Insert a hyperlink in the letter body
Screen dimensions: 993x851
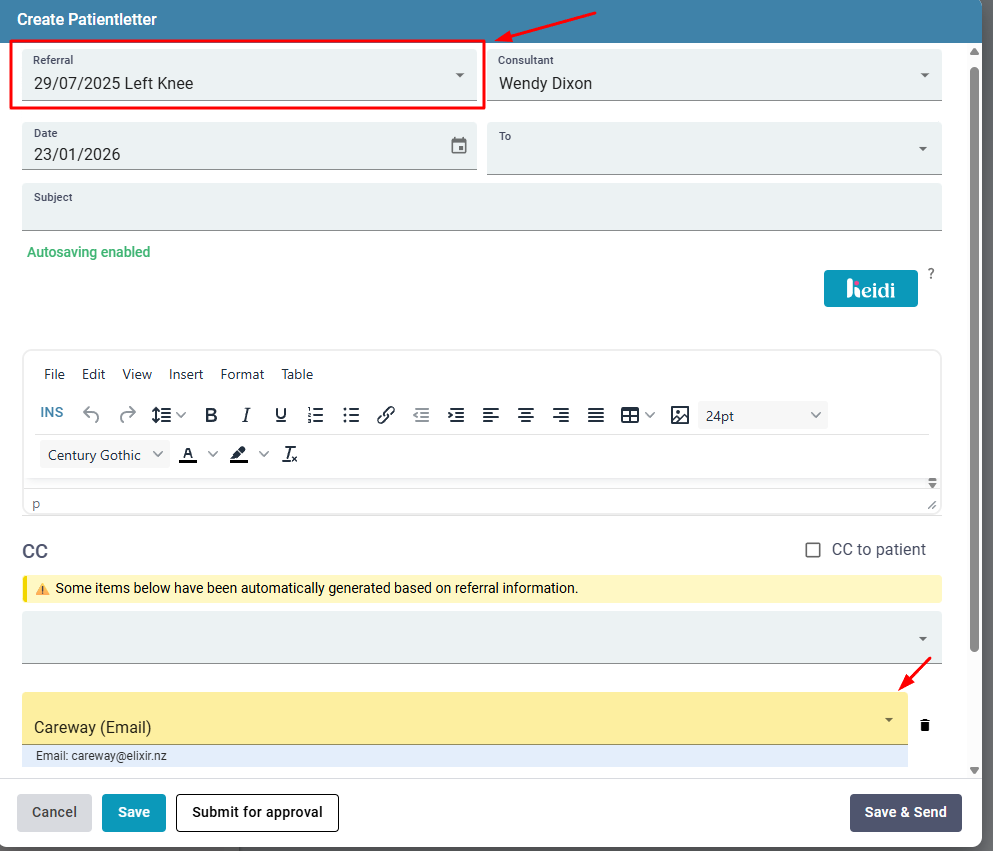pos(386,414)
